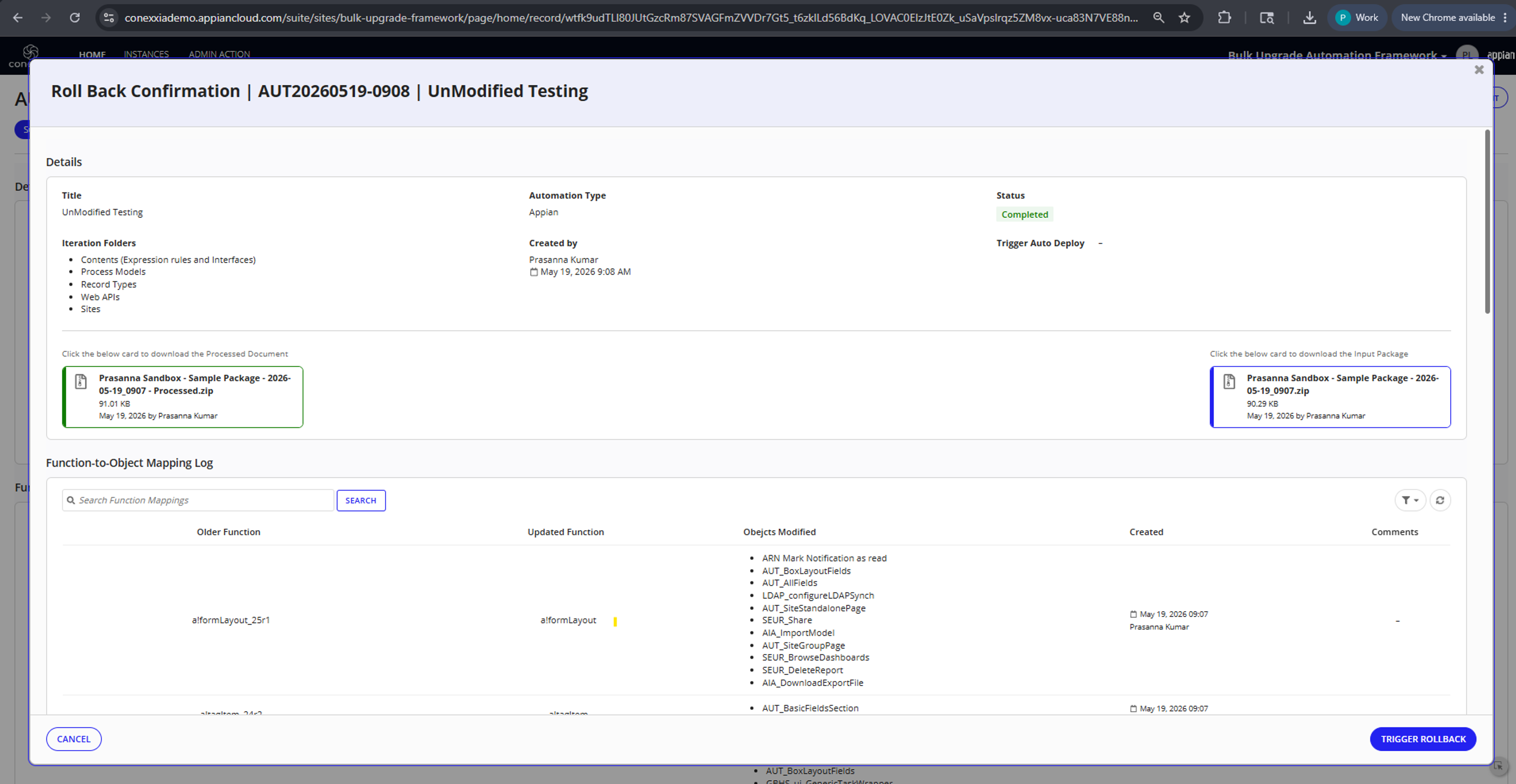The image size is (1516, 784).
Task: Open Chrome extensions puzzle icon
Action: 1224,18
